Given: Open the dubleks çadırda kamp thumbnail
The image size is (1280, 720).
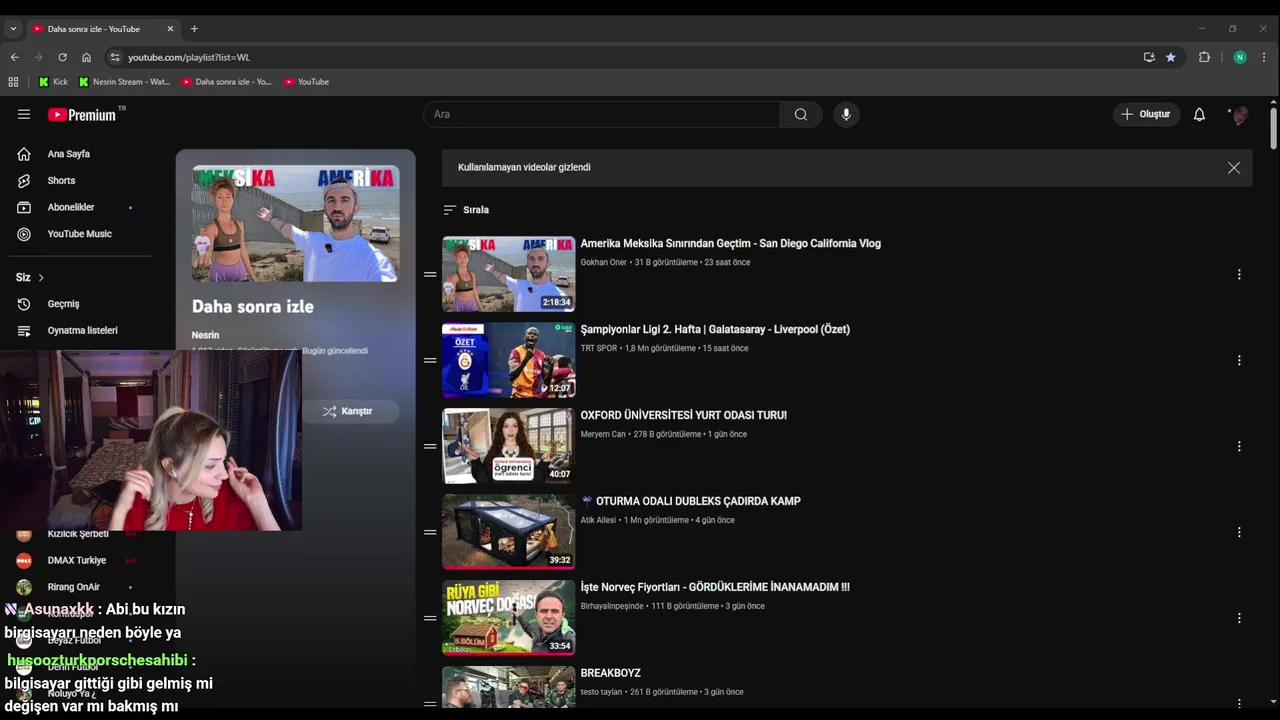Looking at the screenshot, I should [509, 532].
